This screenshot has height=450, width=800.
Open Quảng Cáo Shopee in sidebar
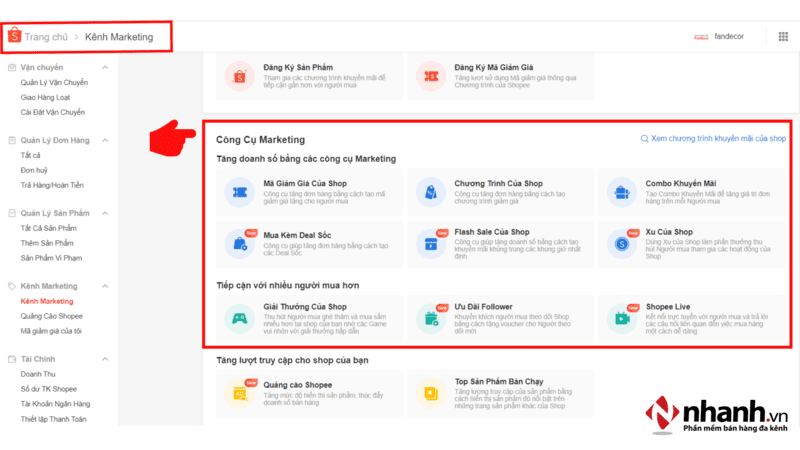[51, 316]
